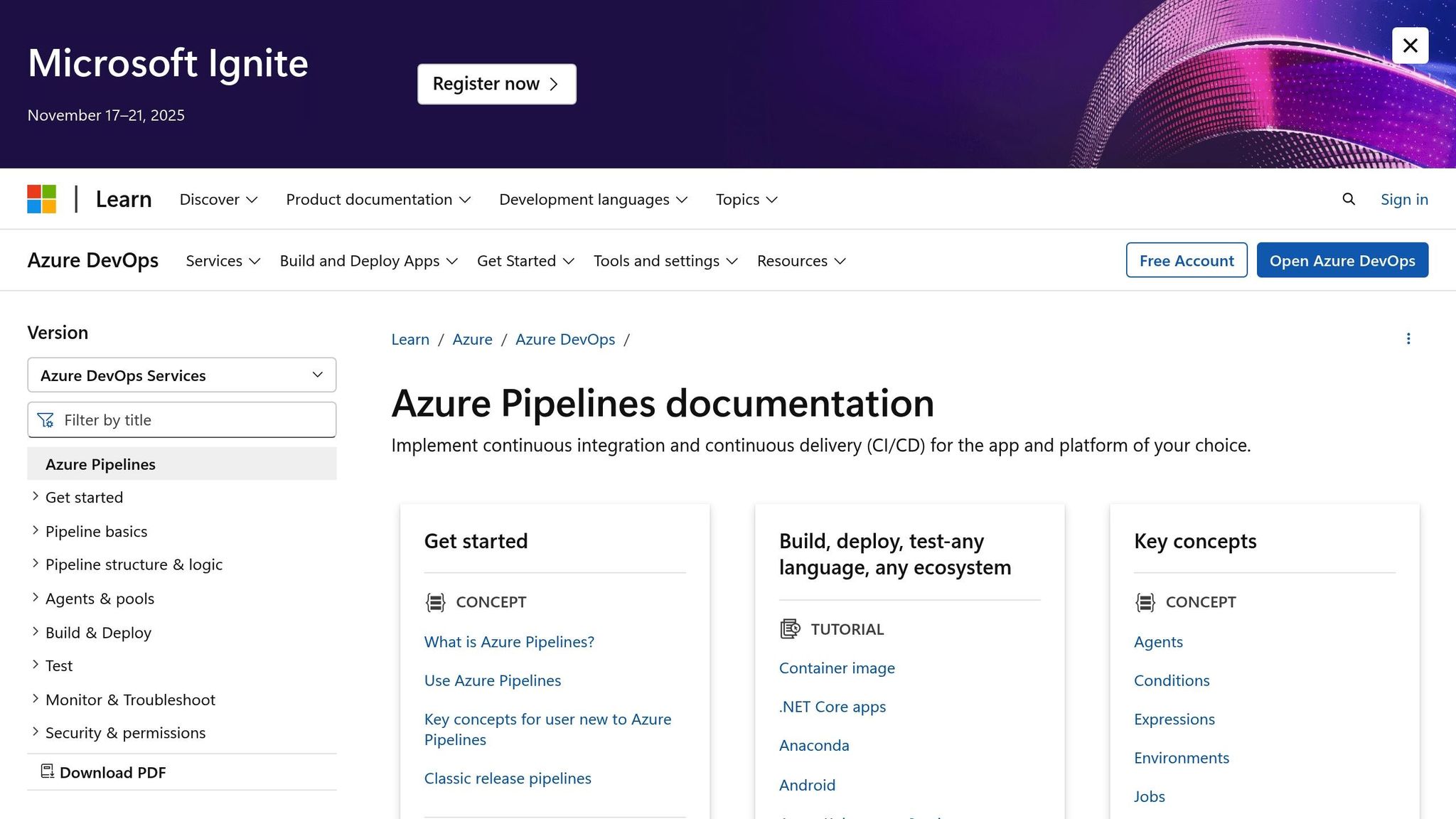Open the Anaconda tutorial link

[x=814, y=746]
